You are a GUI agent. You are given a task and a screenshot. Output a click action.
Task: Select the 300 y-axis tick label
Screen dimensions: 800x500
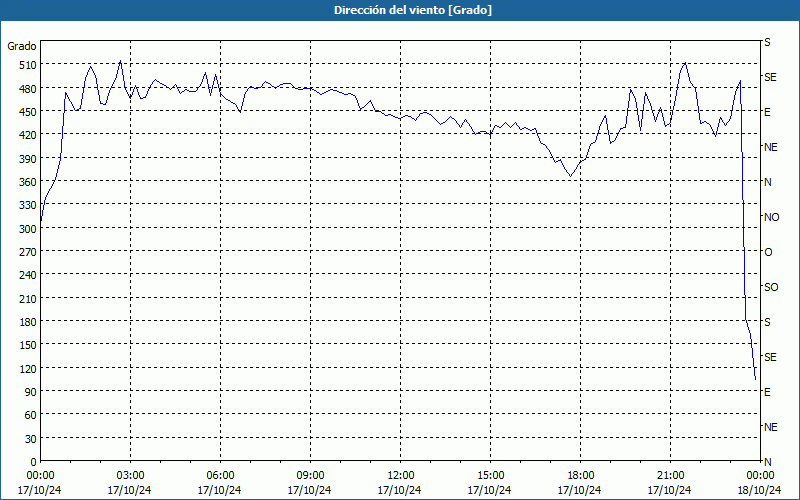[28, 229]
